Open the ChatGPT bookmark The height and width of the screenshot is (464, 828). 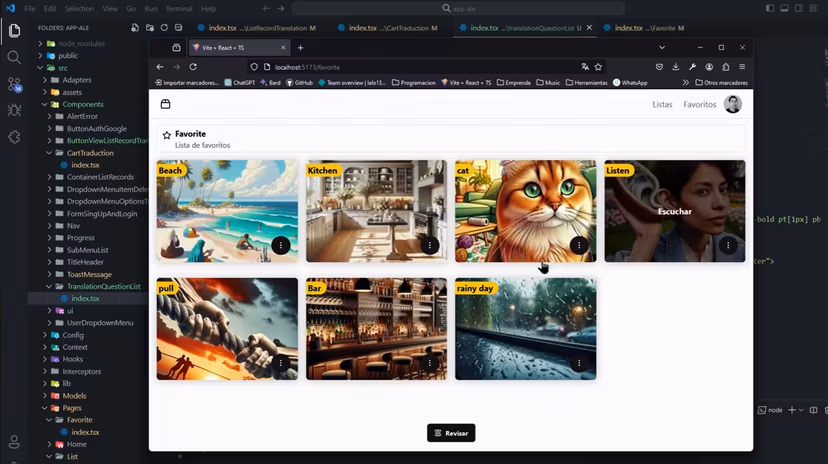click(240, 82)
